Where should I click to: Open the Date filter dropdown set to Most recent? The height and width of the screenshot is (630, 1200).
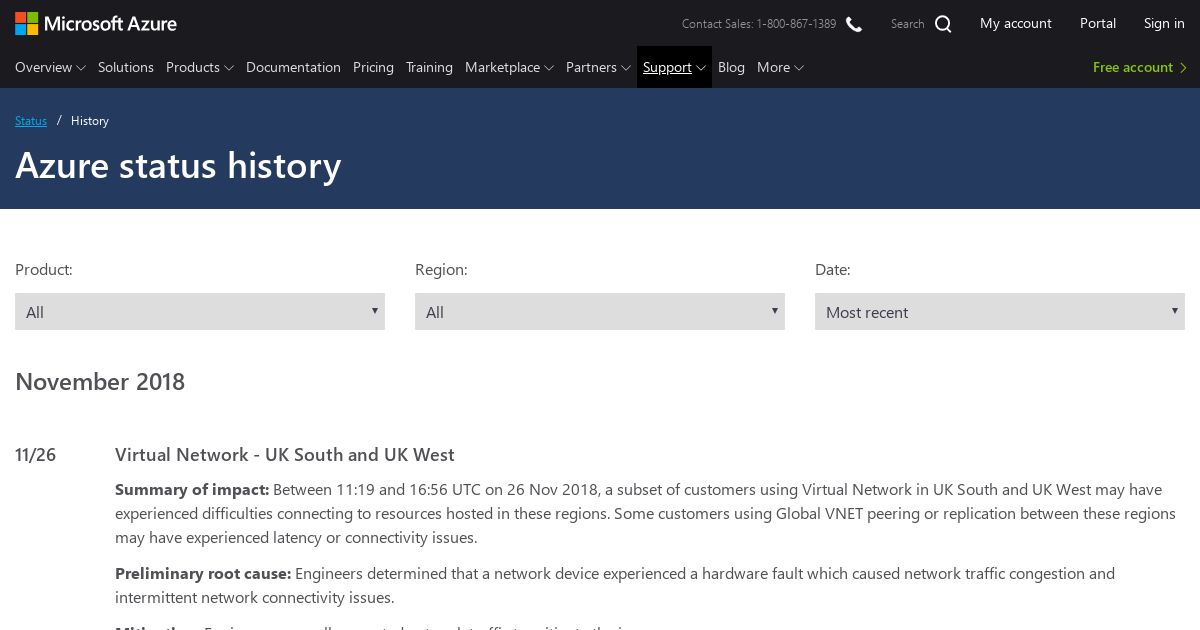tap(1000, 312)
